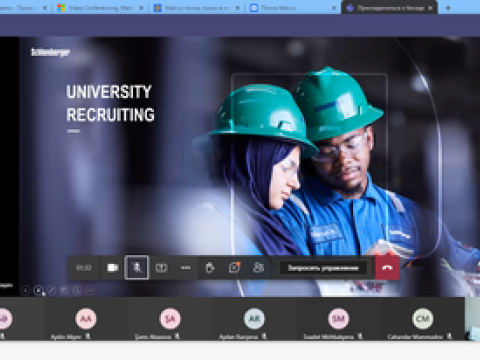
Task: Switch to the Почта Mail.ru tab
Action: (x=293, y=8)
